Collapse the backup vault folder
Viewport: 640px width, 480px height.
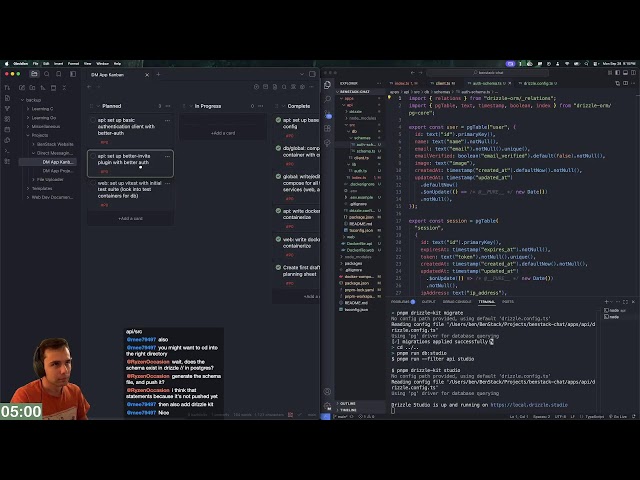click(x=23, y=100)
